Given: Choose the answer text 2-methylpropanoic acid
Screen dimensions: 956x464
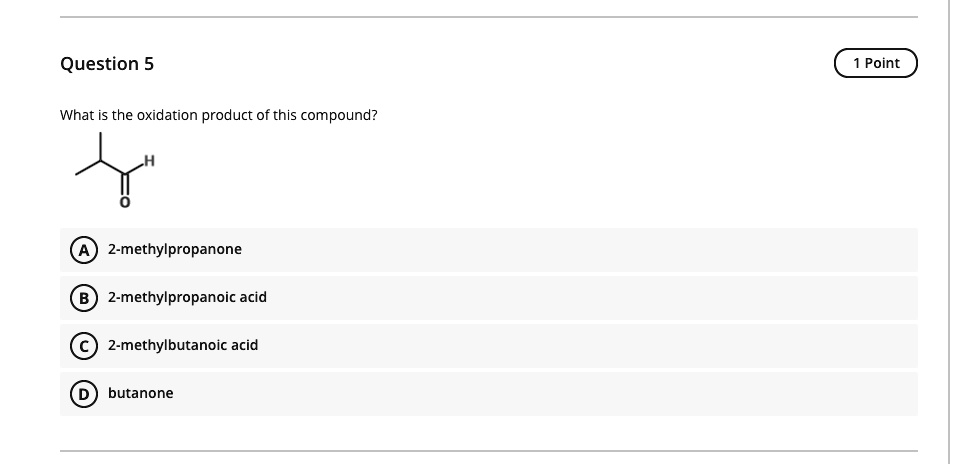Looking at the screenshot, I should [187, 297].
